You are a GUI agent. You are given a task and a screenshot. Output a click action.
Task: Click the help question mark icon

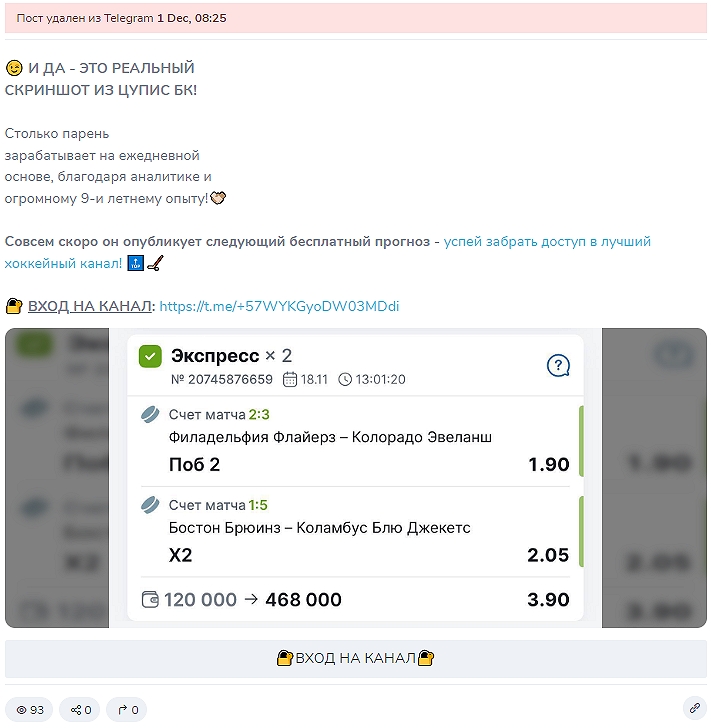coord(558,366)
